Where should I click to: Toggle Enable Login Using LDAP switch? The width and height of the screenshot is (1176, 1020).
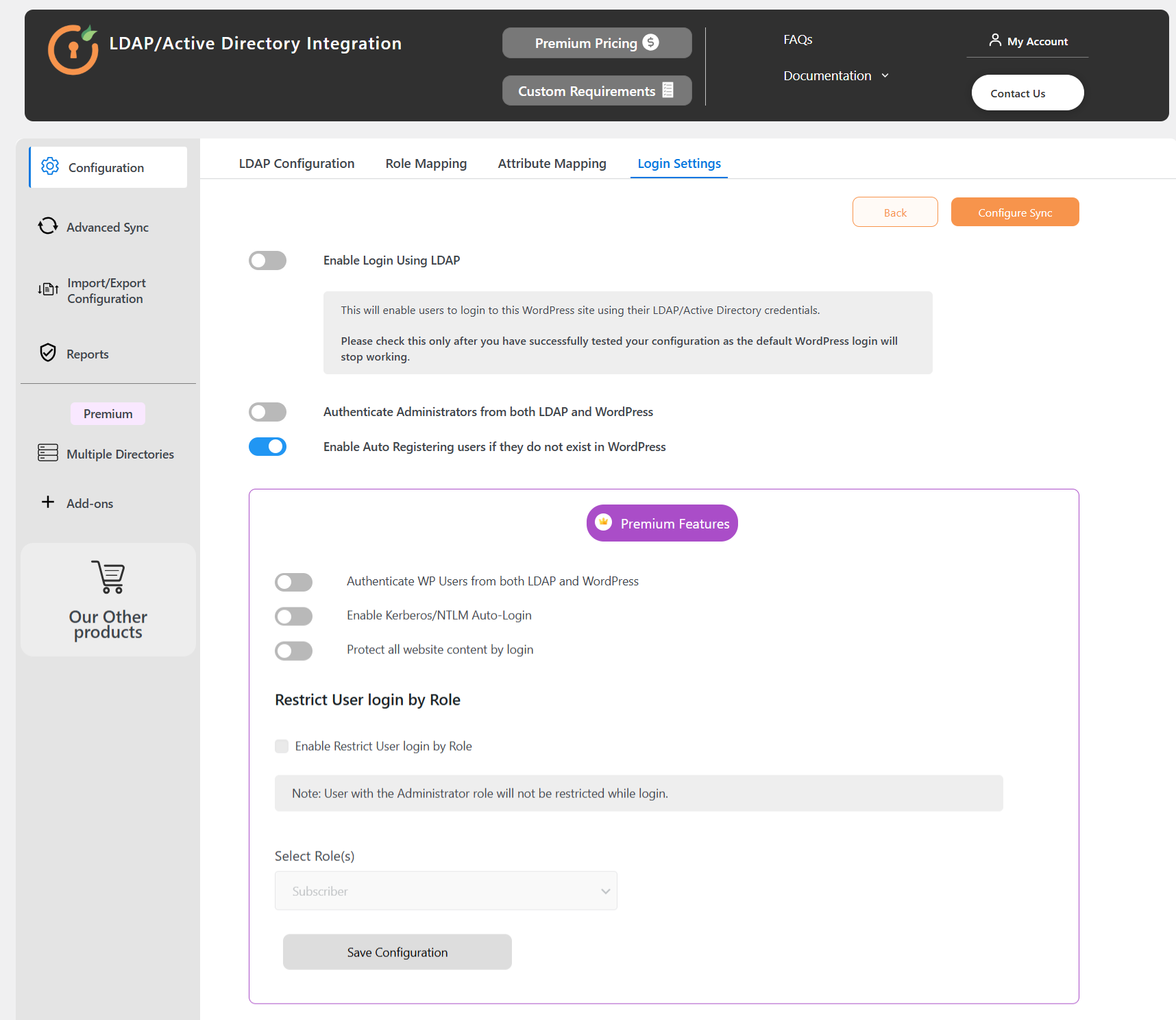267,260
